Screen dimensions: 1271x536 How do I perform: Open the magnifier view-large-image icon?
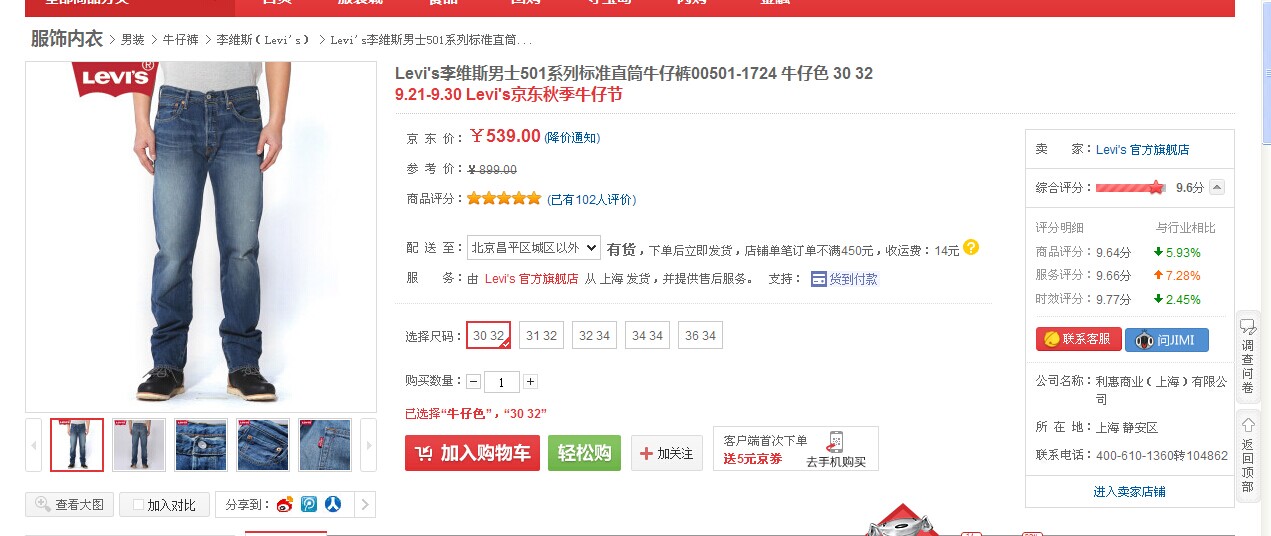(43, 504)
